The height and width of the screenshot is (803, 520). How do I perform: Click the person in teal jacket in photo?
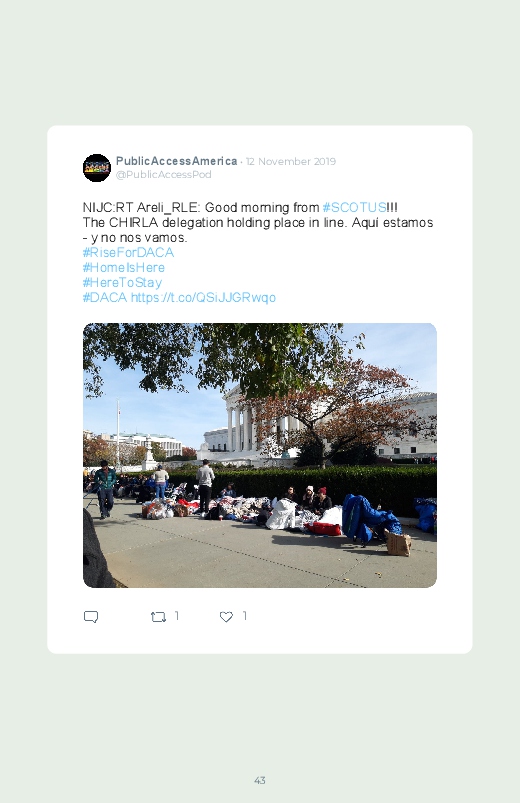click(105, 489)
